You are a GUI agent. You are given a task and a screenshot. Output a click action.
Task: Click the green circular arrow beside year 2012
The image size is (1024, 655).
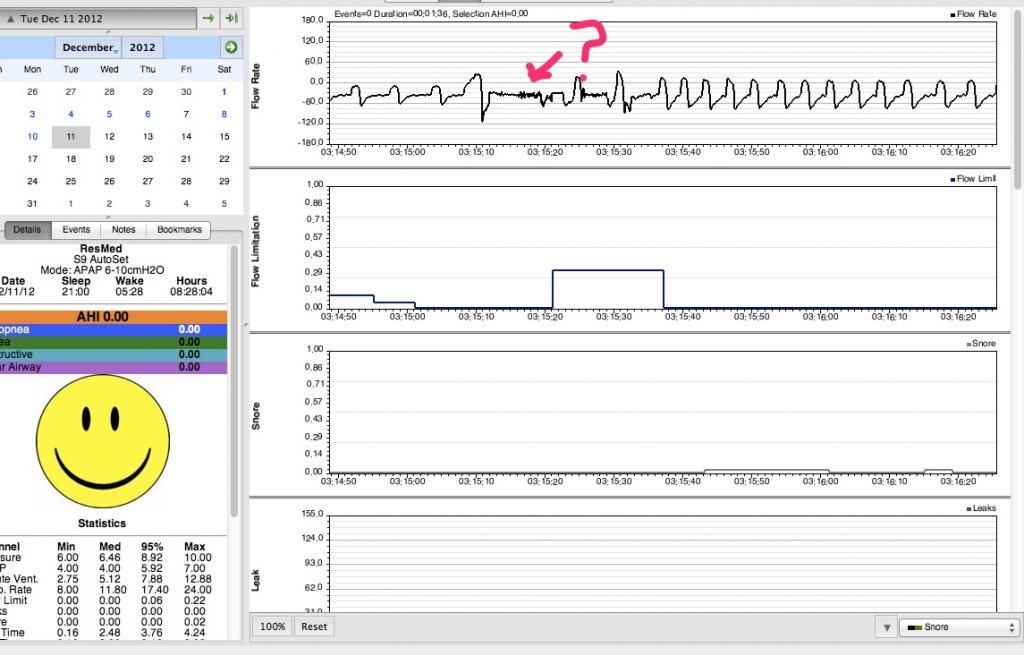[231, 47]
